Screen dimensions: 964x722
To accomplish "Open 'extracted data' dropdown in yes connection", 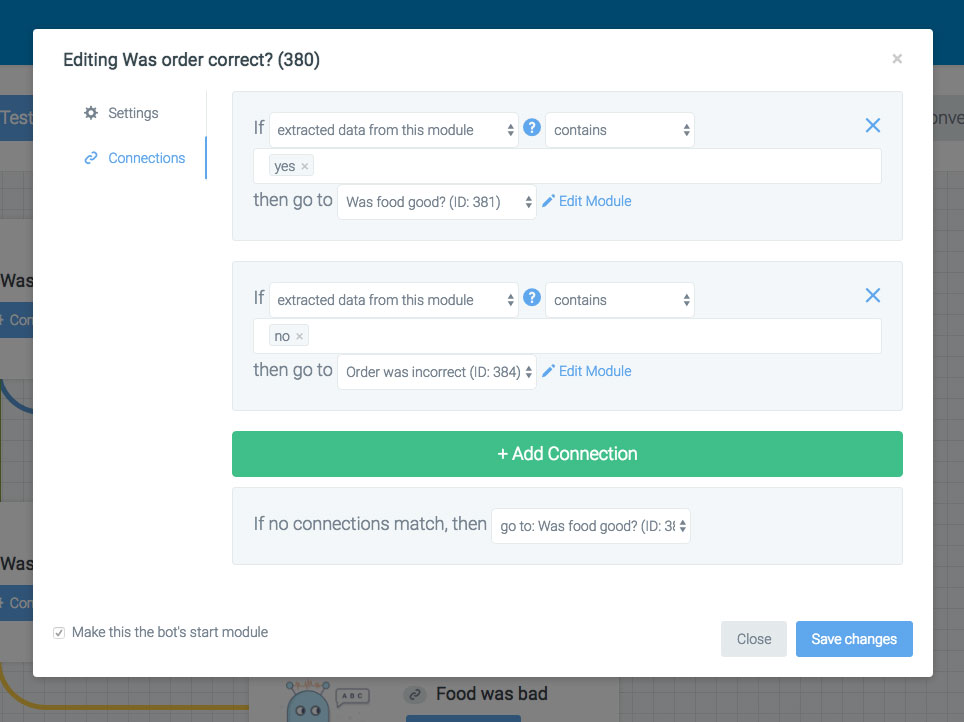I will (x=394, y=130).
